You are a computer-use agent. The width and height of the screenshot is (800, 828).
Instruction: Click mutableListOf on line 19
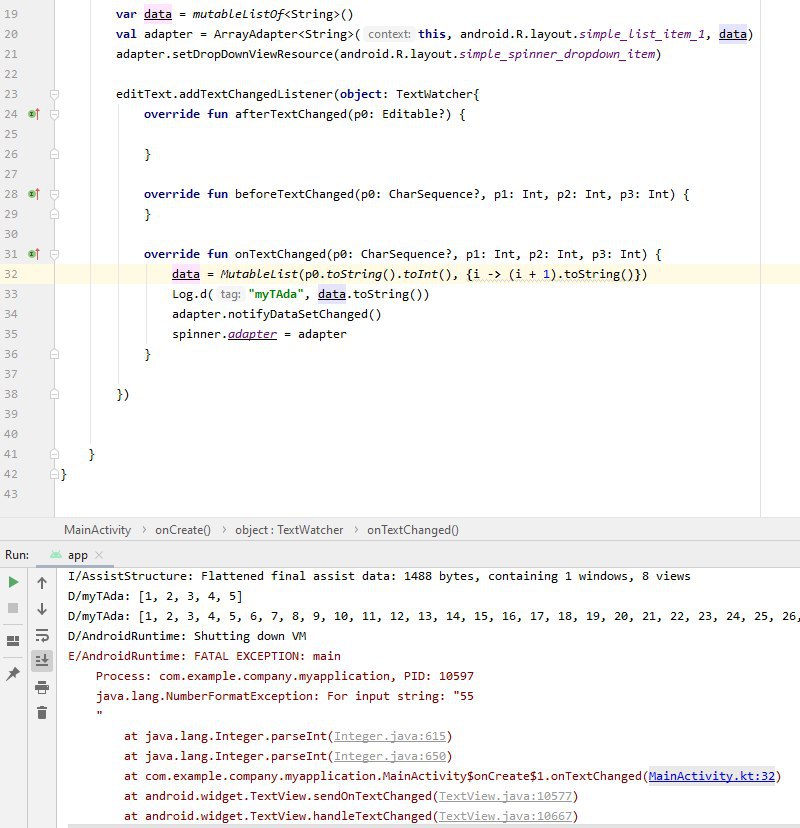click(x=238, y=14)
